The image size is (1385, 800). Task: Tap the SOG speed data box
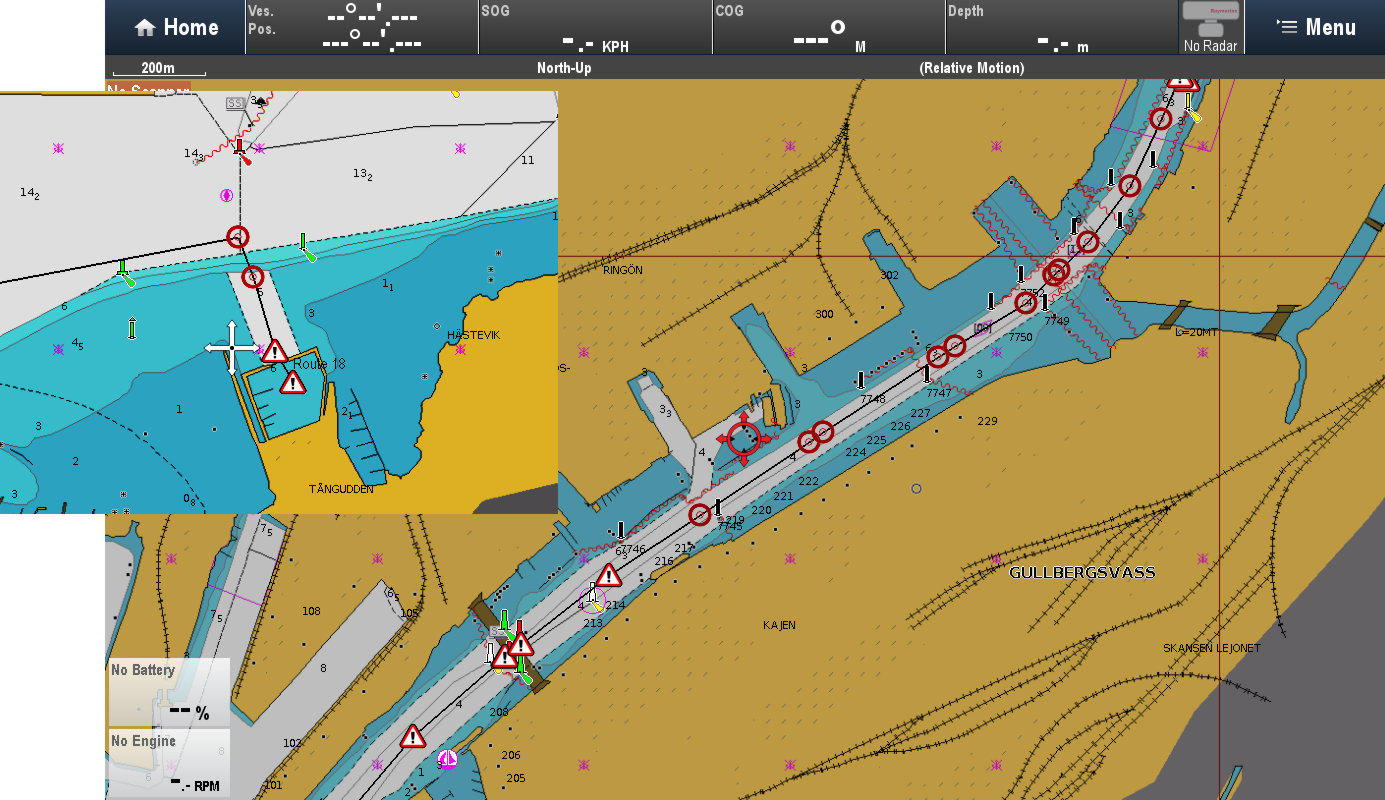point(595,27)
